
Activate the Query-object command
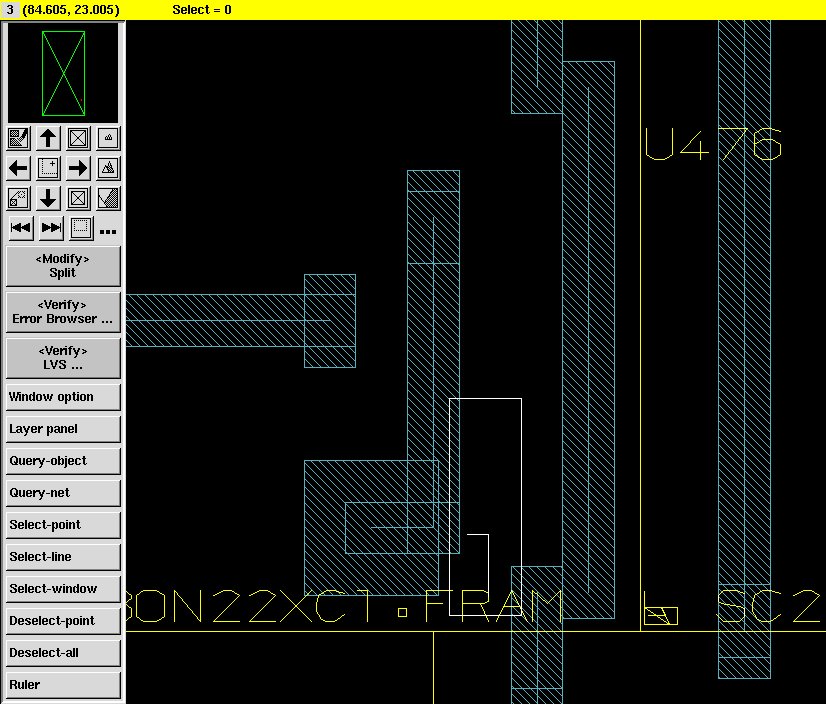click(x=63, y=461)
